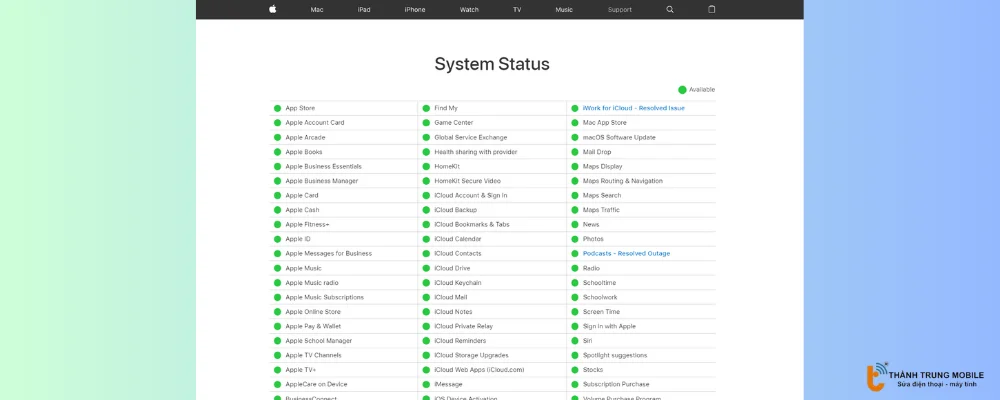
Task: Click status dot beside Mac App Store
Action: pyautogui.click(x=575, y=122)
